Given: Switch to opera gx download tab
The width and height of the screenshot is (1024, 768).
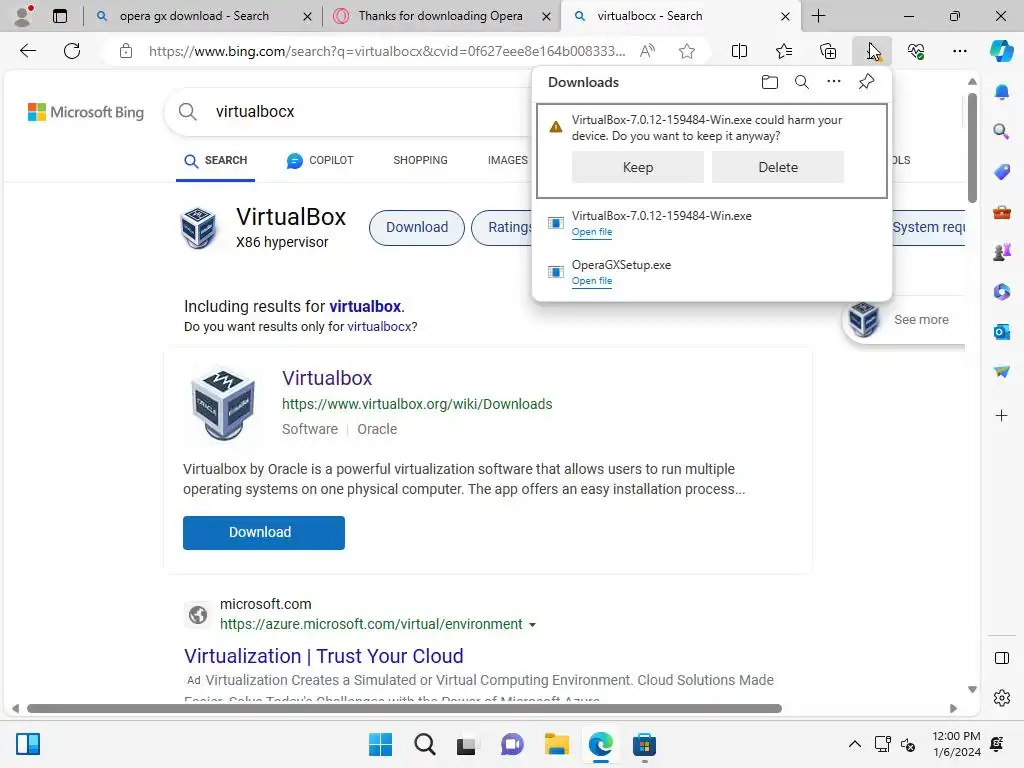Looking at the screenshot, I should point(194,16).
